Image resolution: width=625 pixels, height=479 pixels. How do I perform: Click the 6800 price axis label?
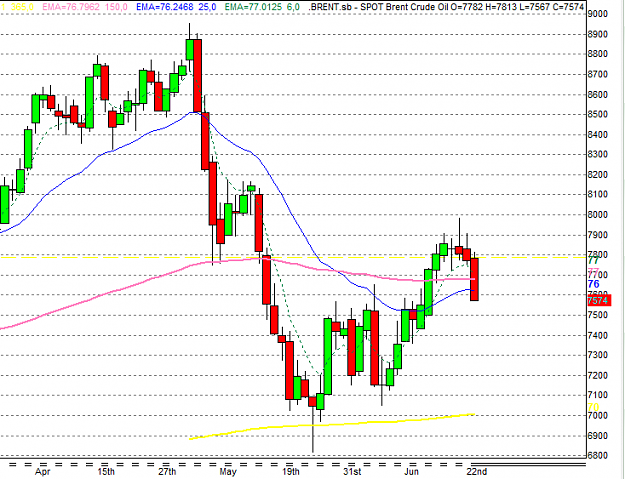pyautogui.click(x=597, y=455)
